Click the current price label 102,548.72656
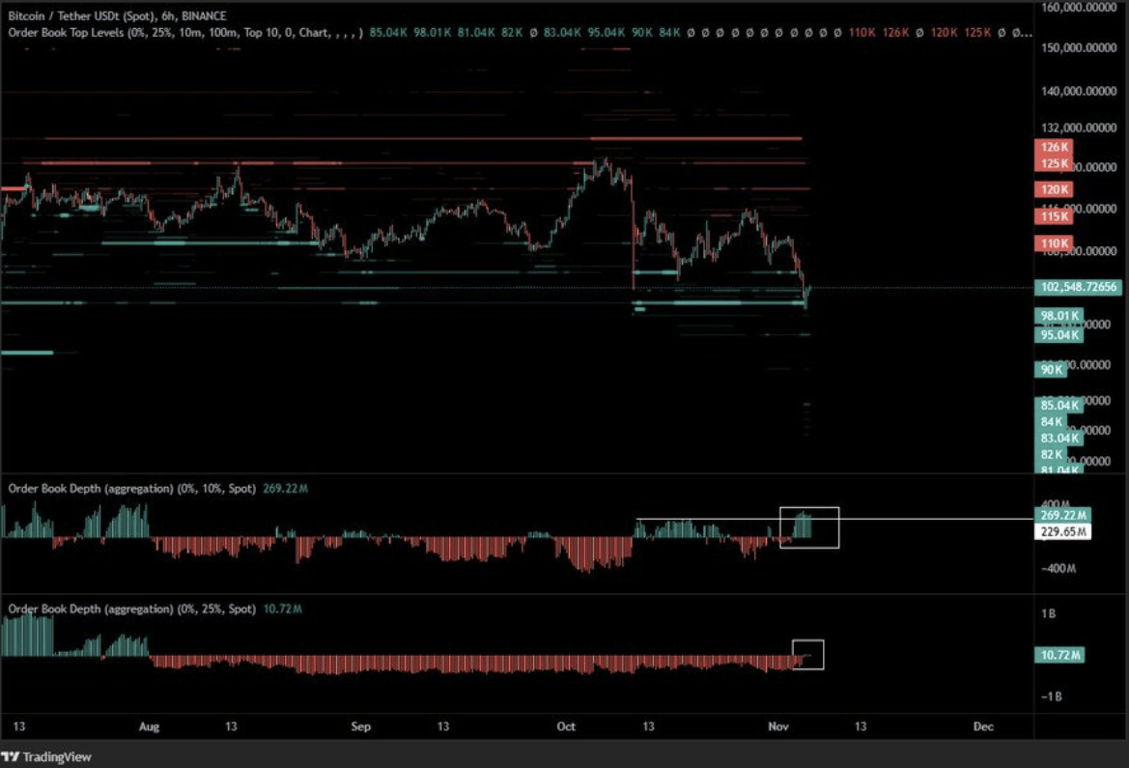The image size is (1129, 768). pos(1078,287)
